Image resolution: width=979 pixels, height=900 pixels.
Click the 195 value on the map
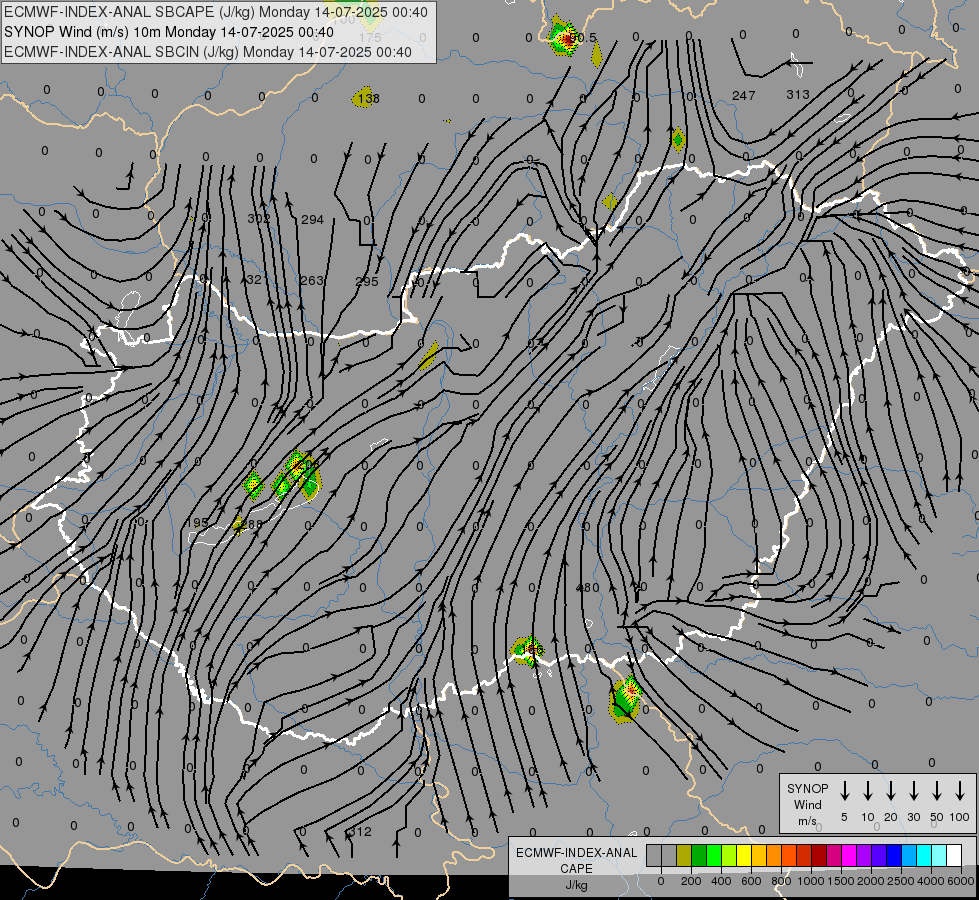click(197, 522)
